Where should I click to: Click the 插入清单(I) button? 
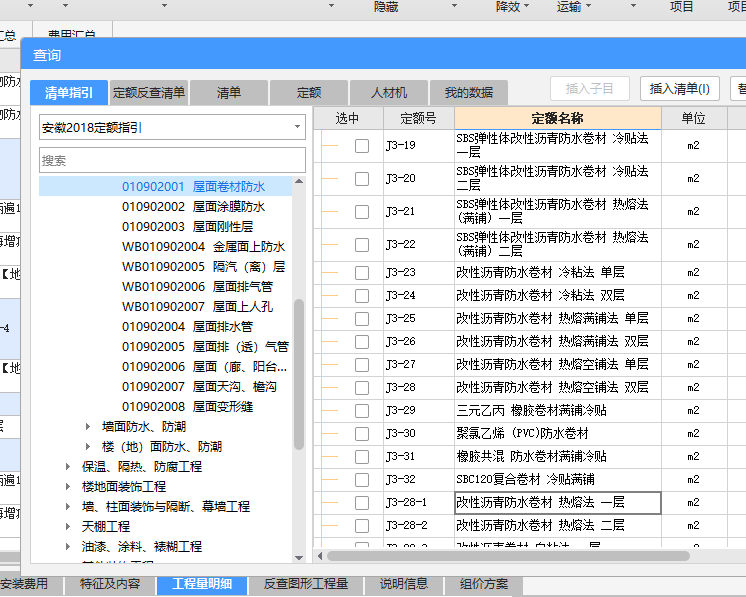pos(679,88)
